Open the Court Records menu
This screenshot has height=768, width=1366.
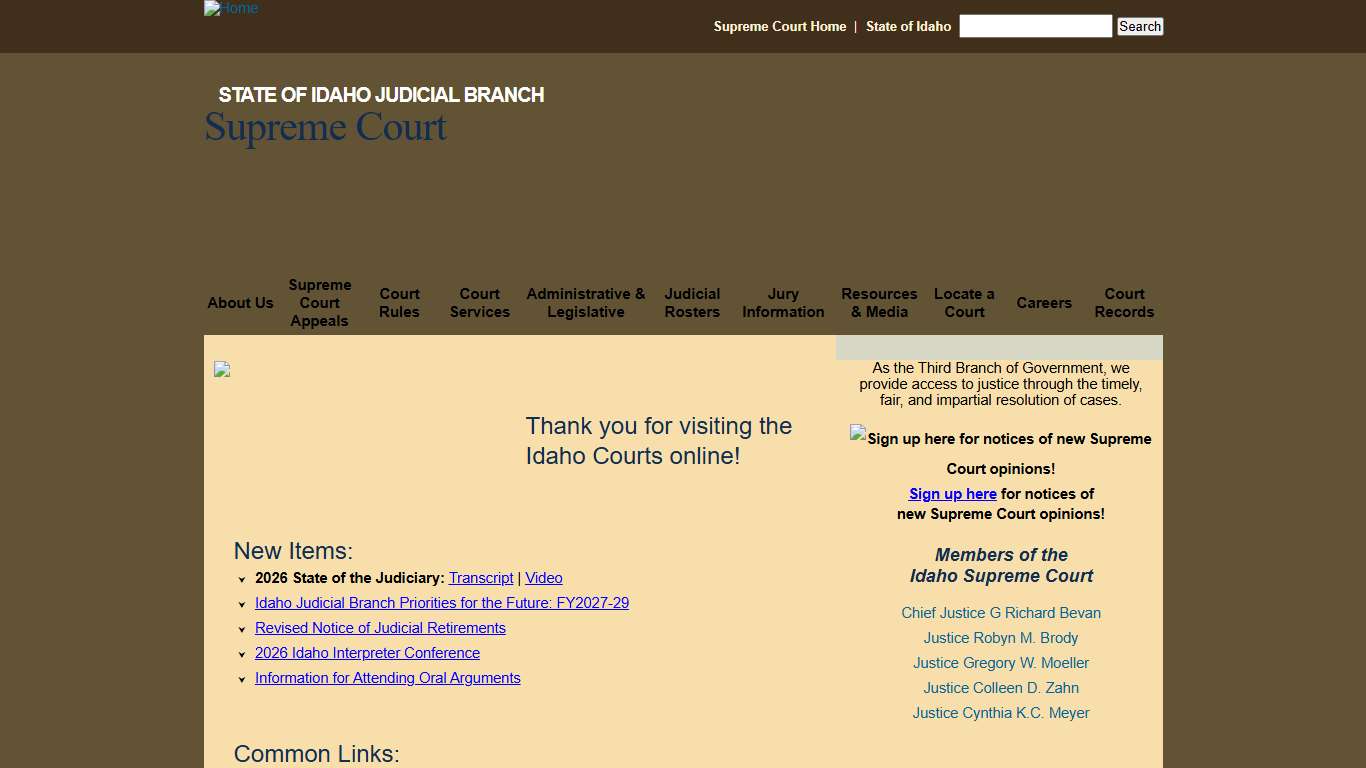[1124, 303]
